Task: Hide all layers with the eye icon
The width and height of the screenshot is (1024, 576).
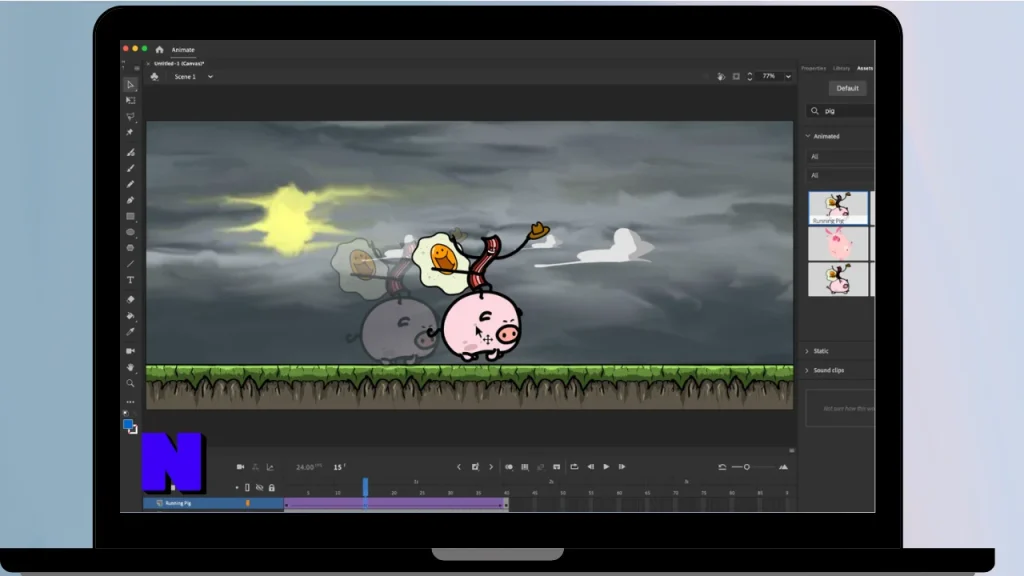Action: point(259,487)
